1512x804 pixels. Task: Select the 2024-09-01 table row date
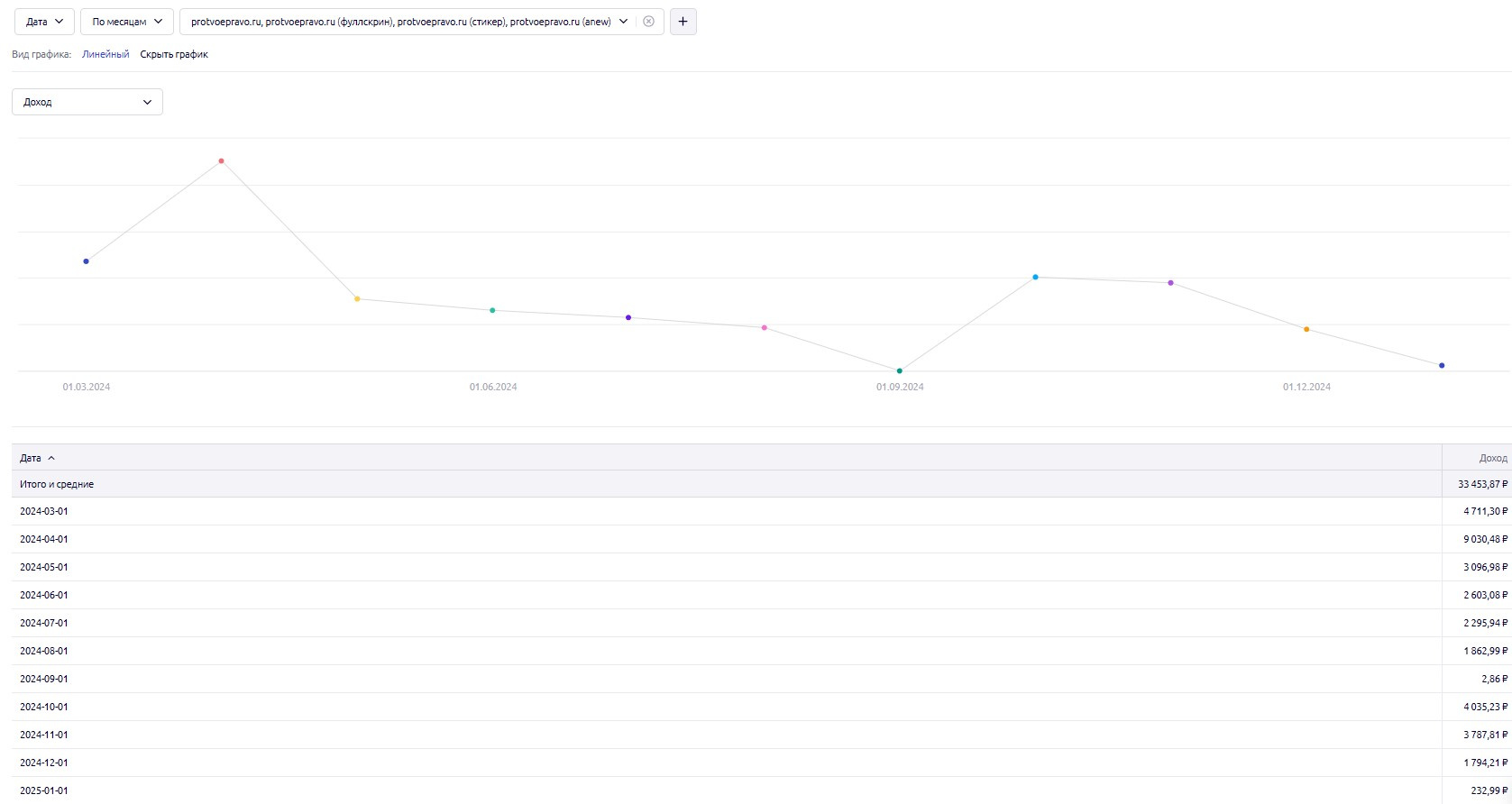44,679
